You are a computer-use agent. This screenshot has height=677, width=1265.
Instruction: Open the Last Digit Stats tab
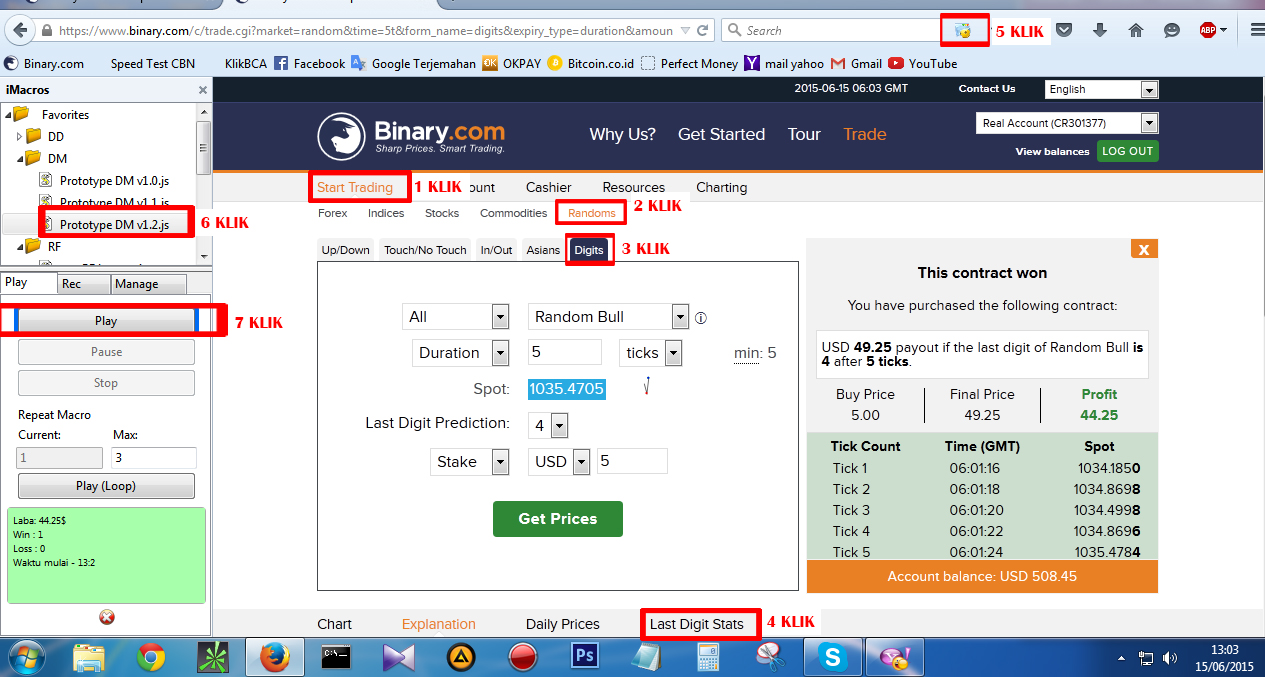coord(697,624)
